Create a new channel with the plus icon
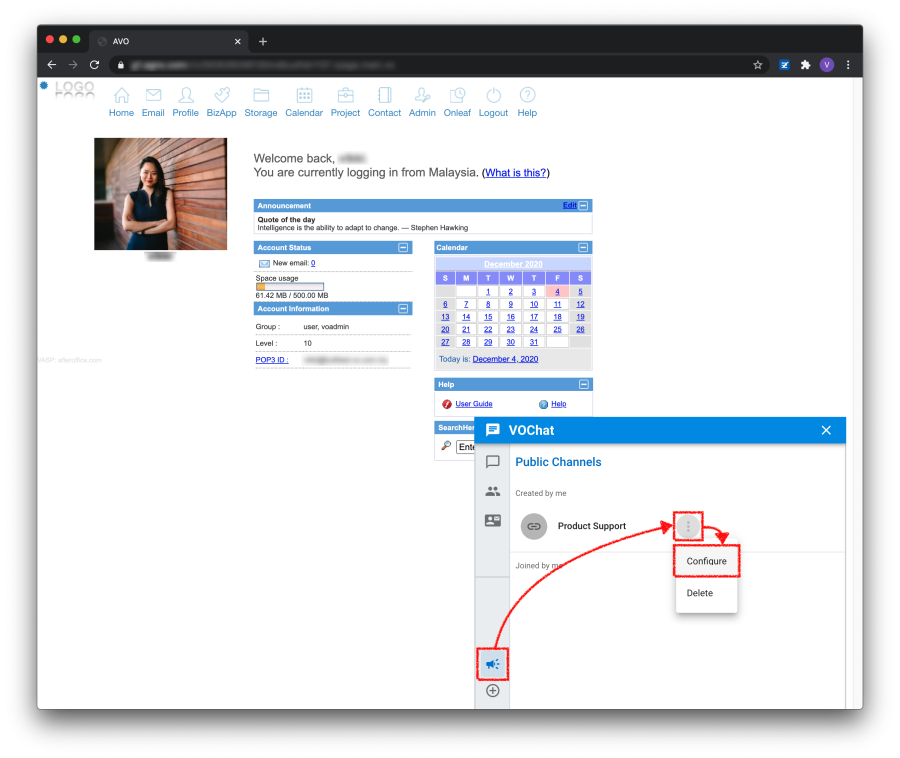The width and height of the screenshot is (900, 758). (492, 690)
